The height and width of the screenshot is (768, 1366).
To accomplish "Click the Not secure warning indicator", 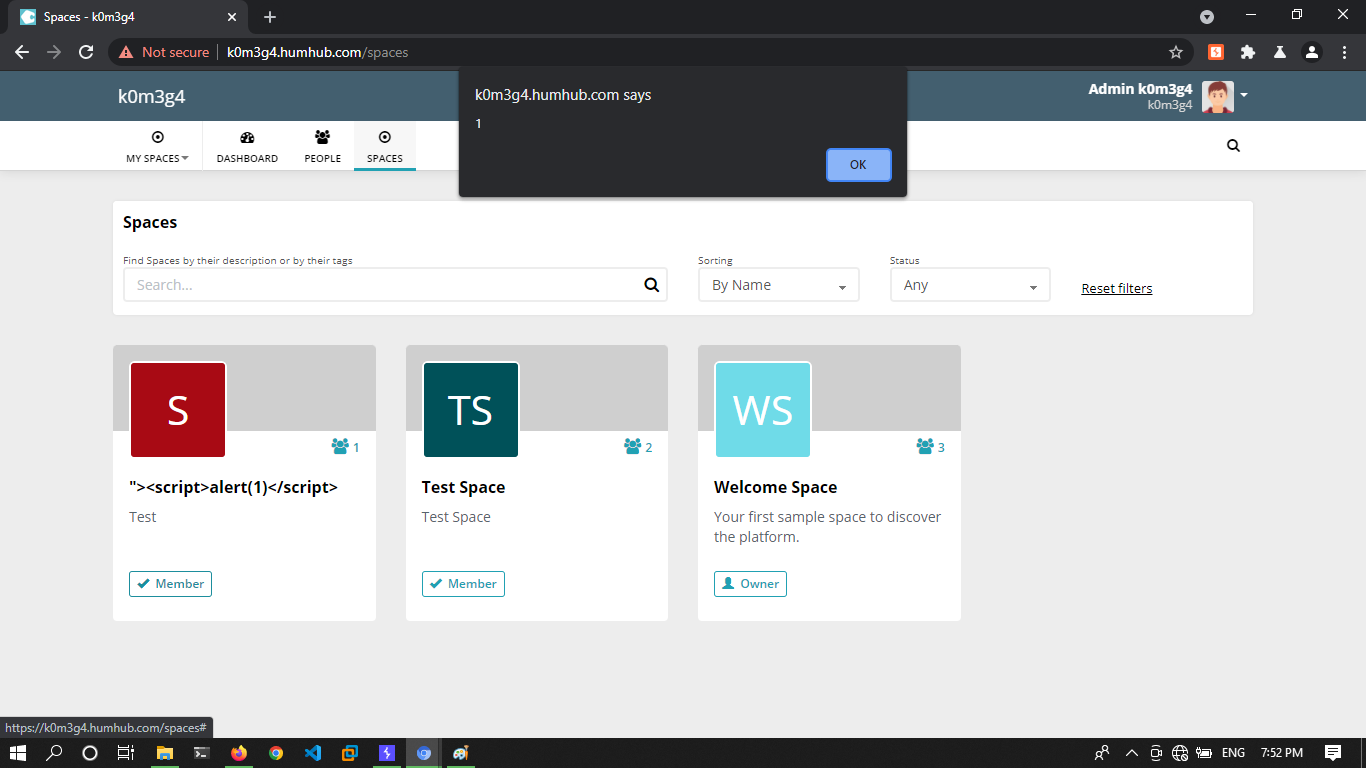I will tap(164, 52).
